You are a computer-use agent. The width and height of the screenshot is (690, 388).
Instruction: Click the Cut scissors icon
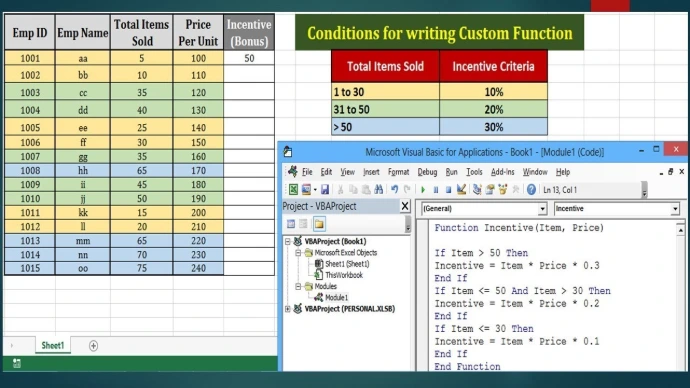point(340,190)
